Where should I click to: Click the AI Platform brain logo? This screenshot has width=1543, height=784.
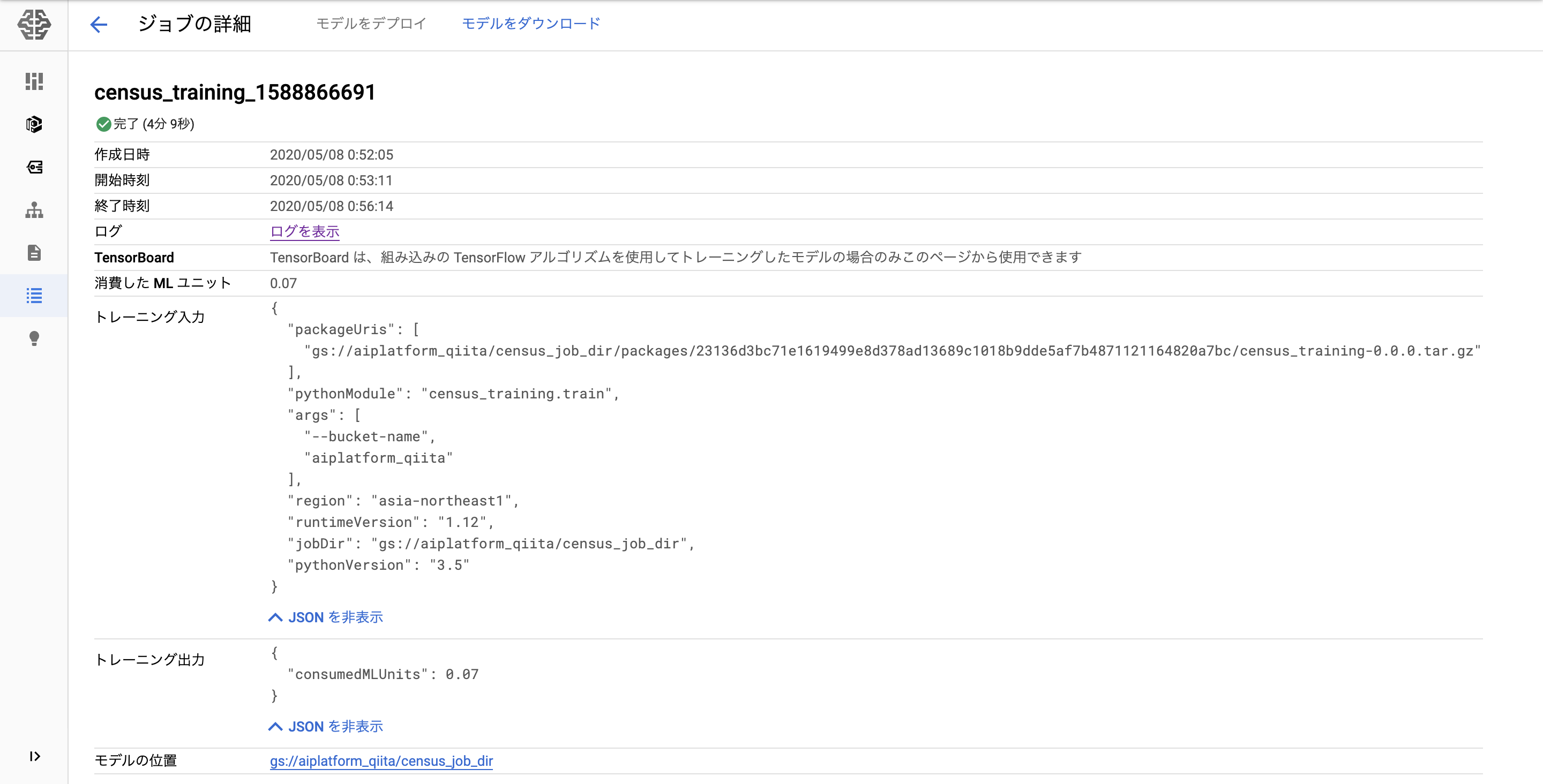(x=34, y=25)
